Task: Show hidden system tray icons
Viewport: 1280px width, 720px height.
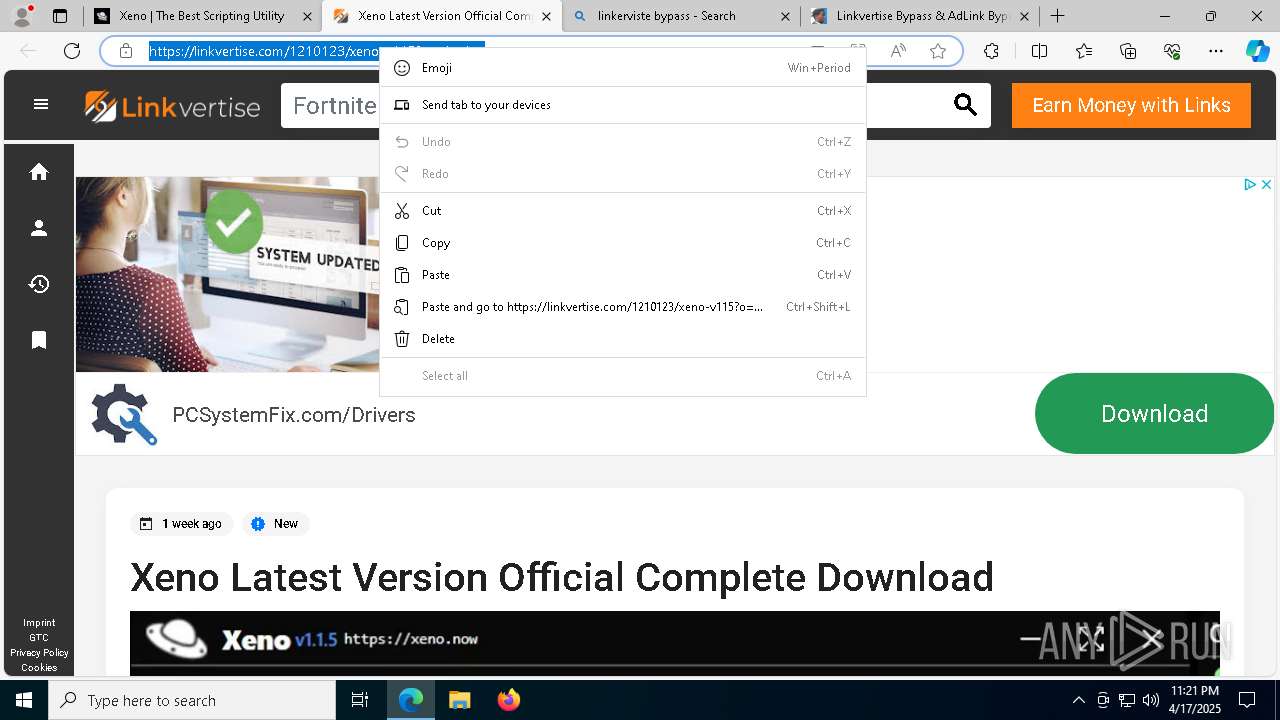Action: pos(1078,700)
